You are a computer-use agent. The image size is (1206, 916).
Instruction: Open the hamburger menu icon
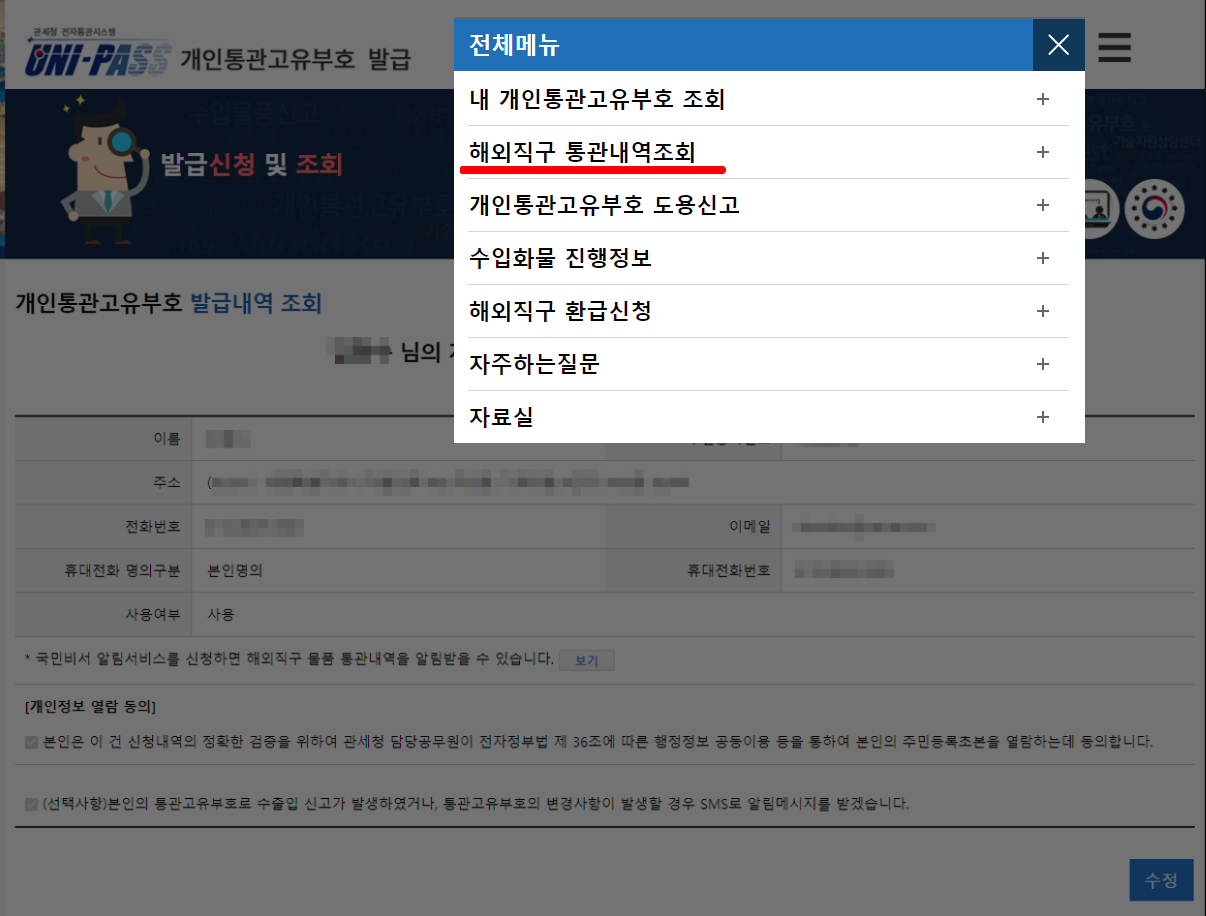[x=1114, y=47]
